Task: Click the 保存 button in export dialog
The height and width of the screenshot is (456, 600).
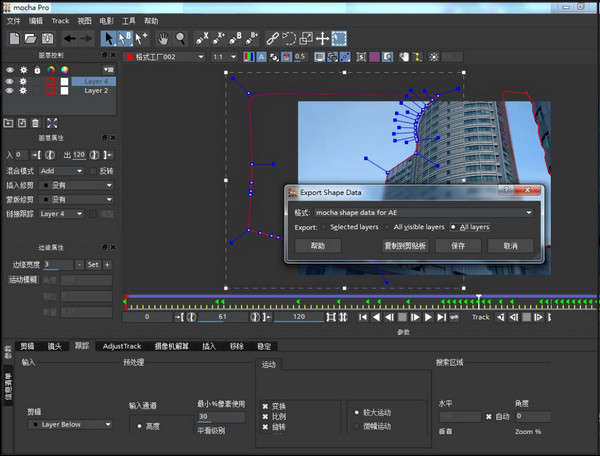Action: 457,245
